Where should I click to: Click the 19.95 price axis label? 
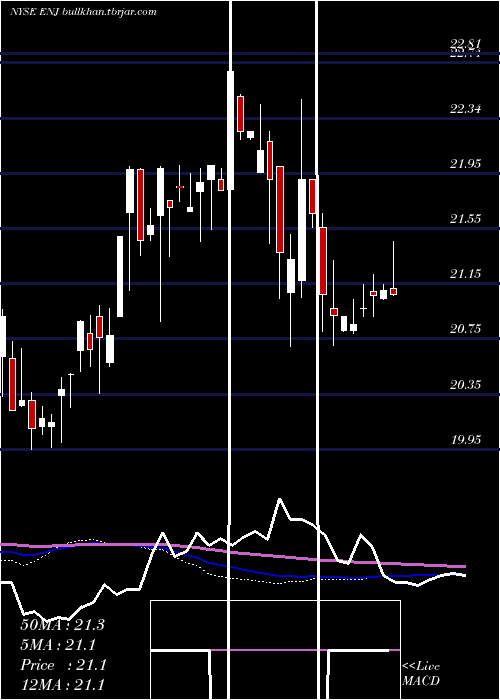[x=465, y=440]
